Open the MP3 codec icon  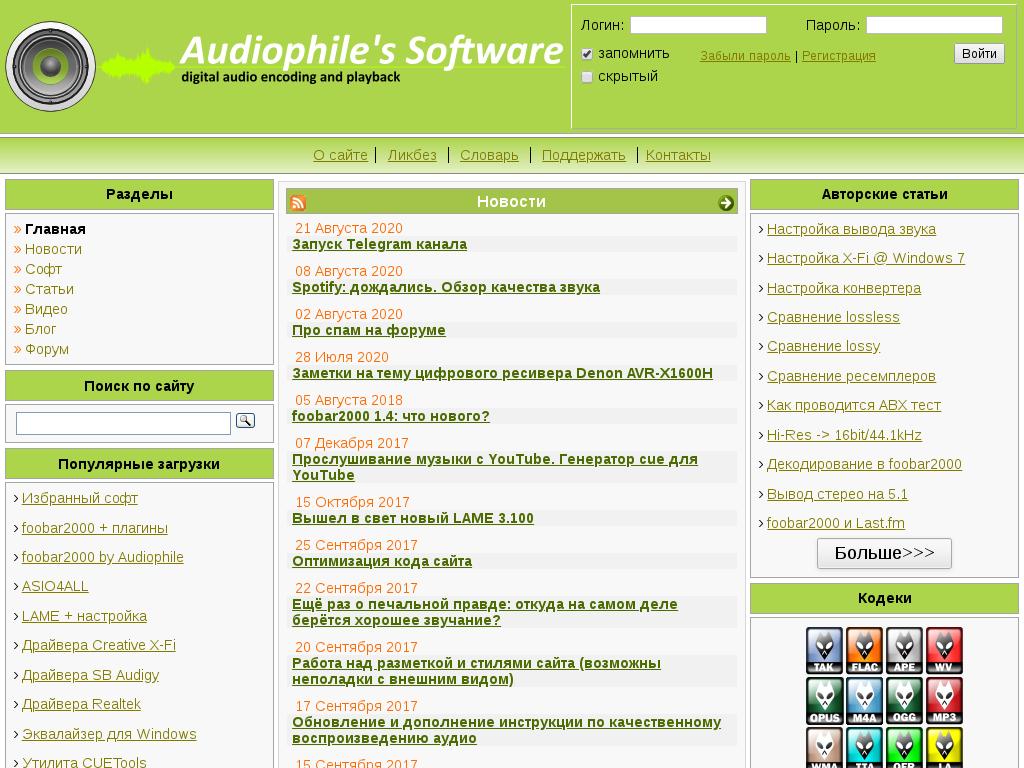point(944,701)
